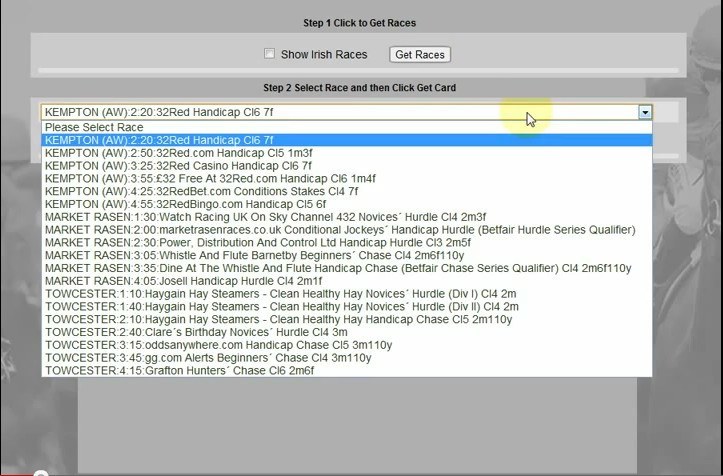Select Kempton 4:25 32RedBet.com Conditions Stakes

point(347,191)
